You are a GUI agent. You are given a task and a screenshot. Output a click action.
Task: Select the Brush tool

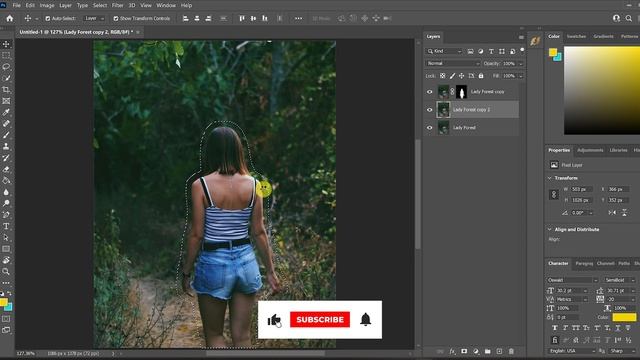6,135
